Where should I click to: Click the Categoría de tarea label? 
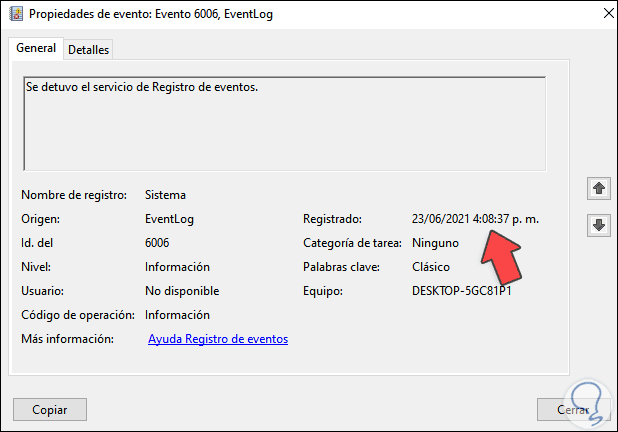(352, 243)
